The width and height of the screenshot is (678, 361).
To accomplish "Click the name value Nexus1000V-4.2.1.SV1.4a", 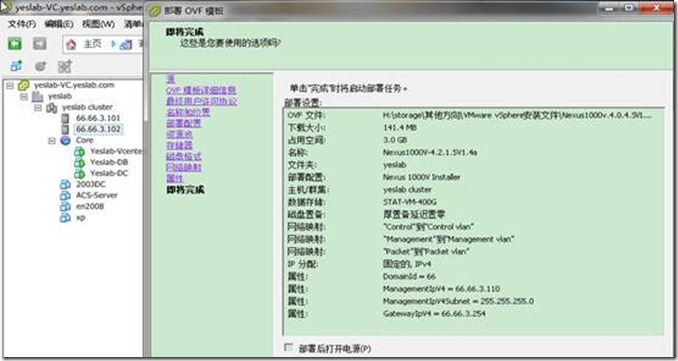I will coord(430,152).
